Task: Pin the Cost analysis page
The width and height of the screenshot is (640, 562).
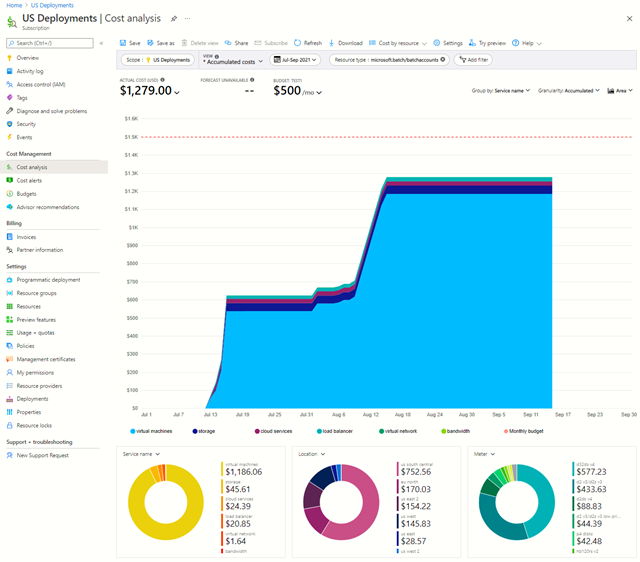Action: coord(173,18)
